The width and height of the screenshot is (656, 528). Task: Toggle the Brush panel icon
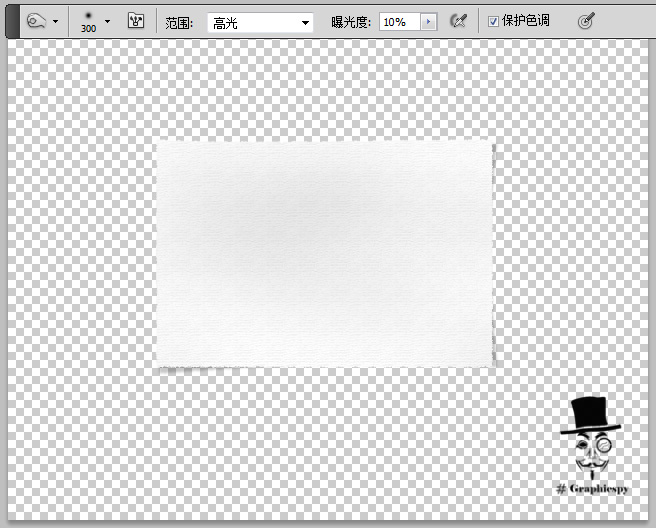[136, 21]
